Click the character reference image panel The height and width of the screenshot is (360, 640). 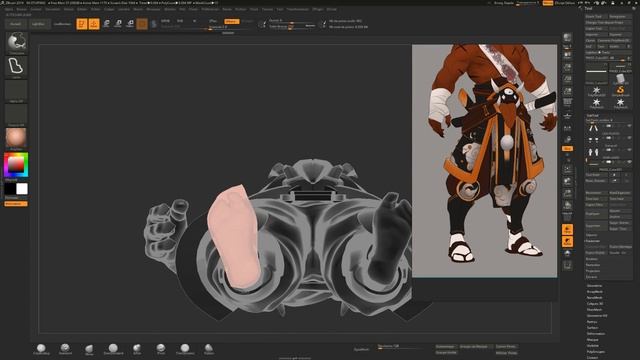point(484,161)
